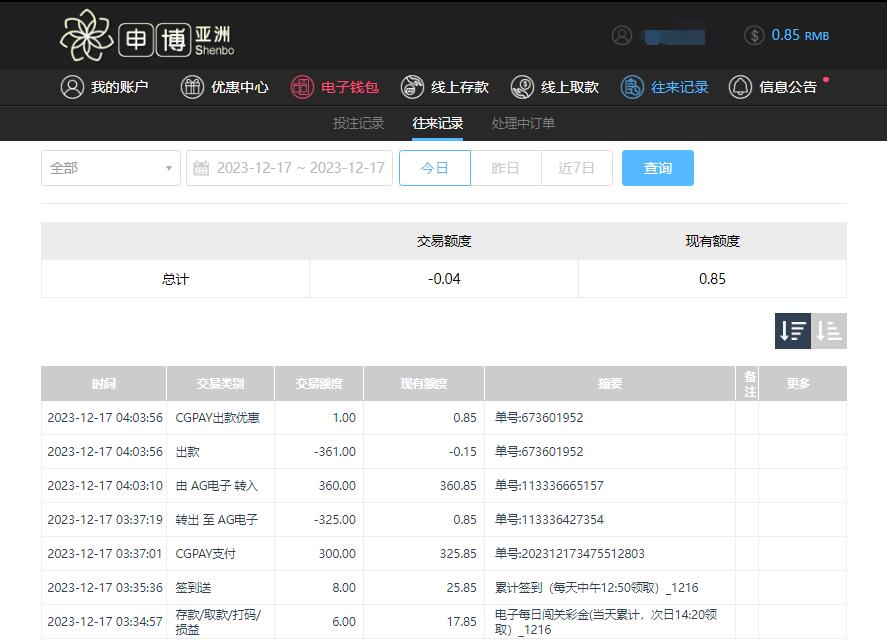The width and height of the screenshot is (887, 640).
Task: Click the 查询 search button
Action: click(x=657, y=168)
